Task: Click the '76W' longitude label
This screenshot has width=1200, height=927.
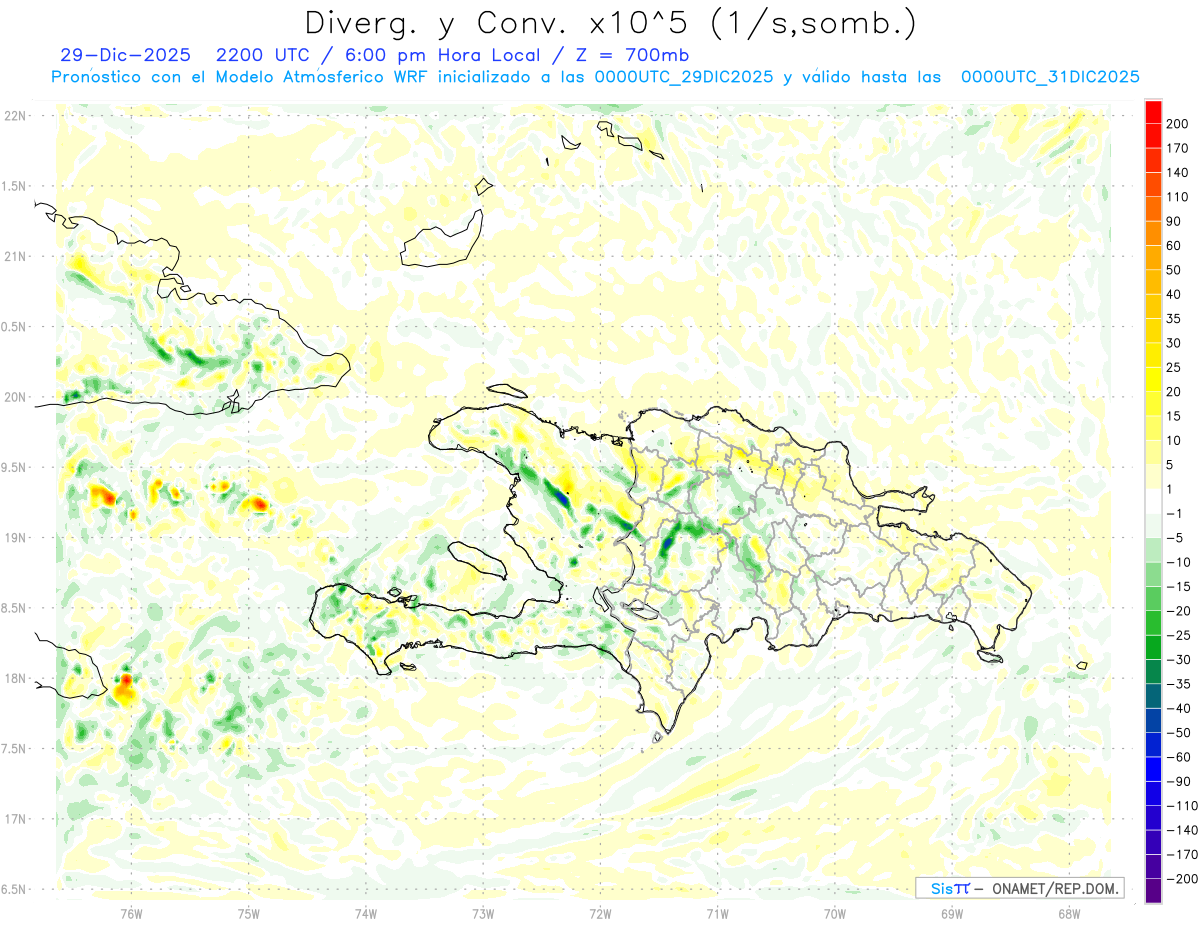Action: coord(131,913)
